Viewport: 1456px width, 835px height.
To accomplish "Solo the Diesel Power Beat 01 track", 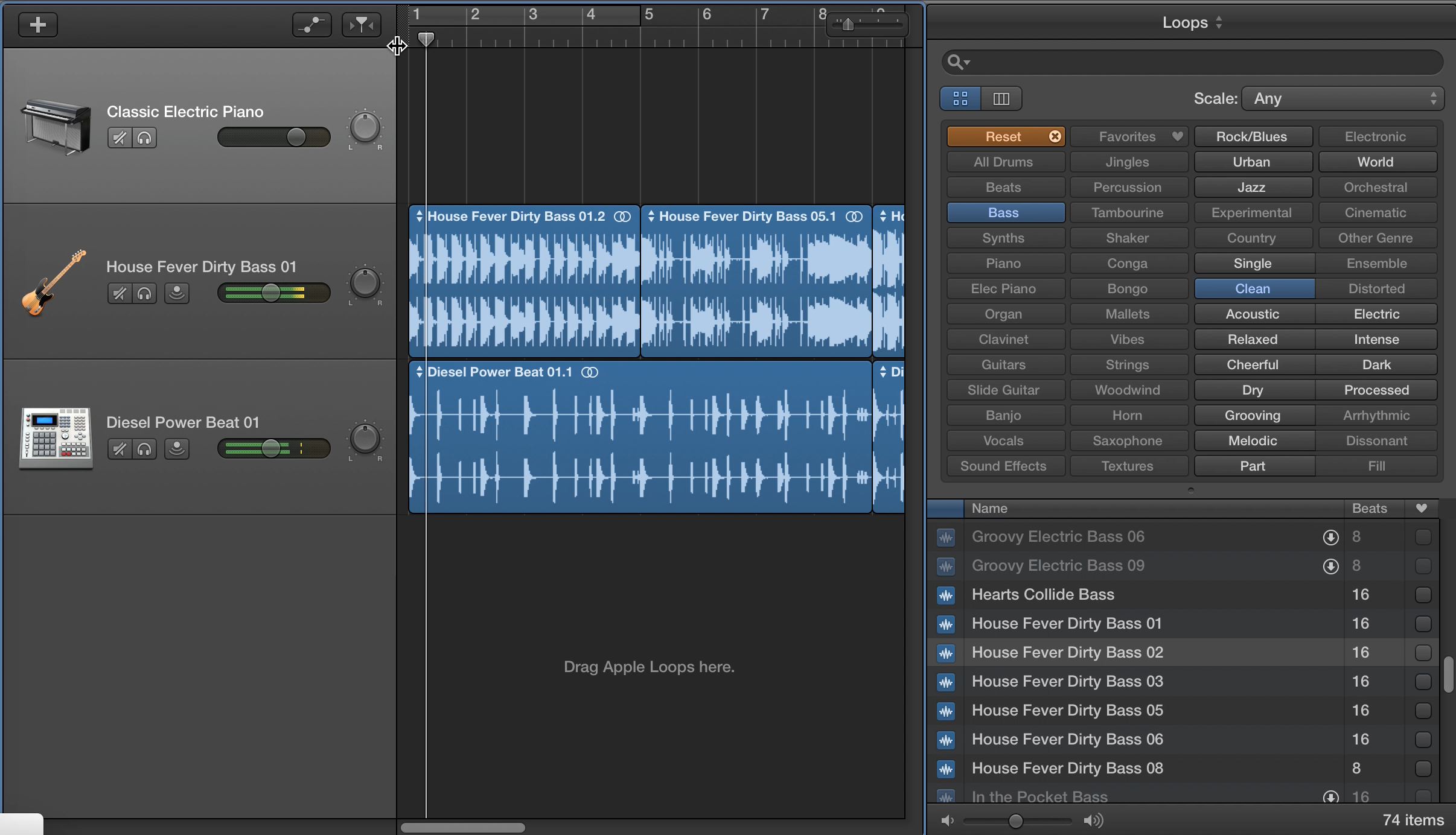I will (x=144, y=449).
